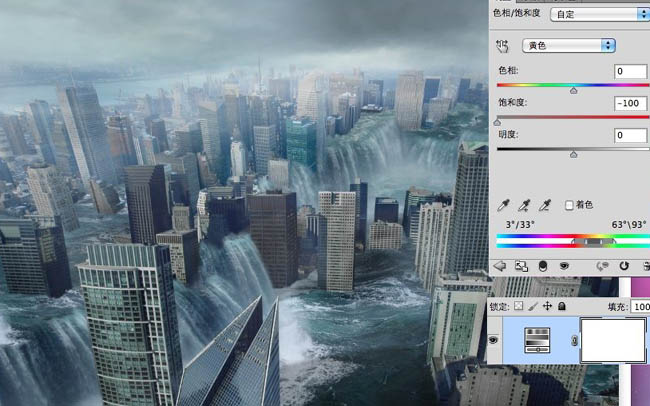Click the lock image pixels brush icon
The image size is (650, 406).
click(533, 306)
